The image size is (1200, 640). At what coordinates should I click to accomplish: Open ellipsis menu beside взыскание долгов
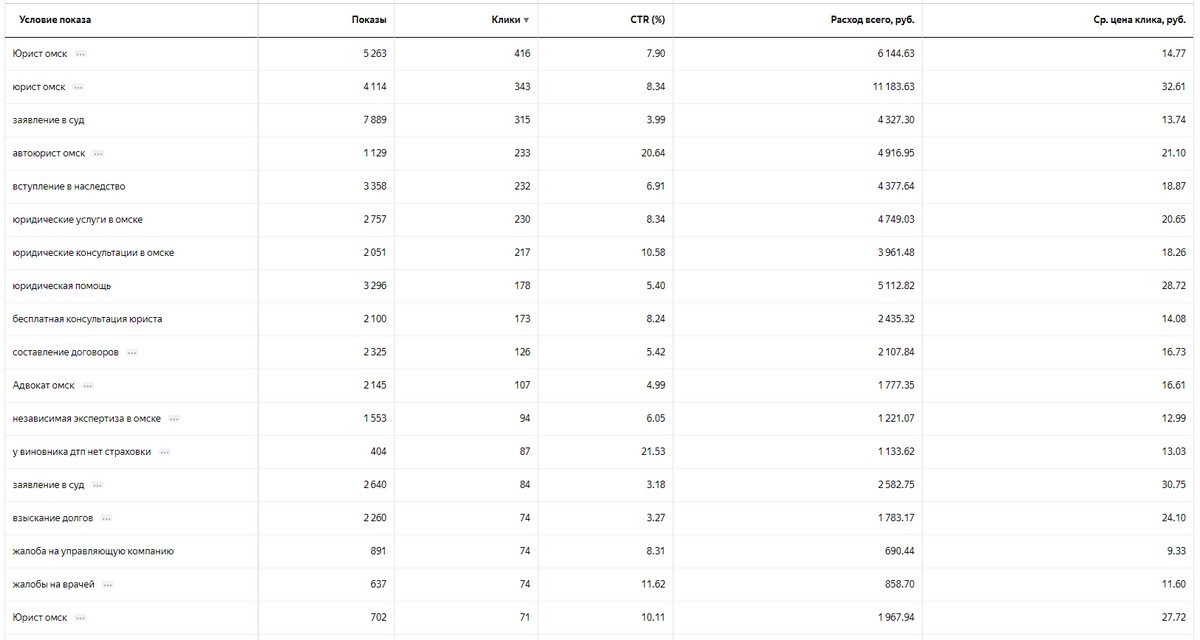[106, 519]
